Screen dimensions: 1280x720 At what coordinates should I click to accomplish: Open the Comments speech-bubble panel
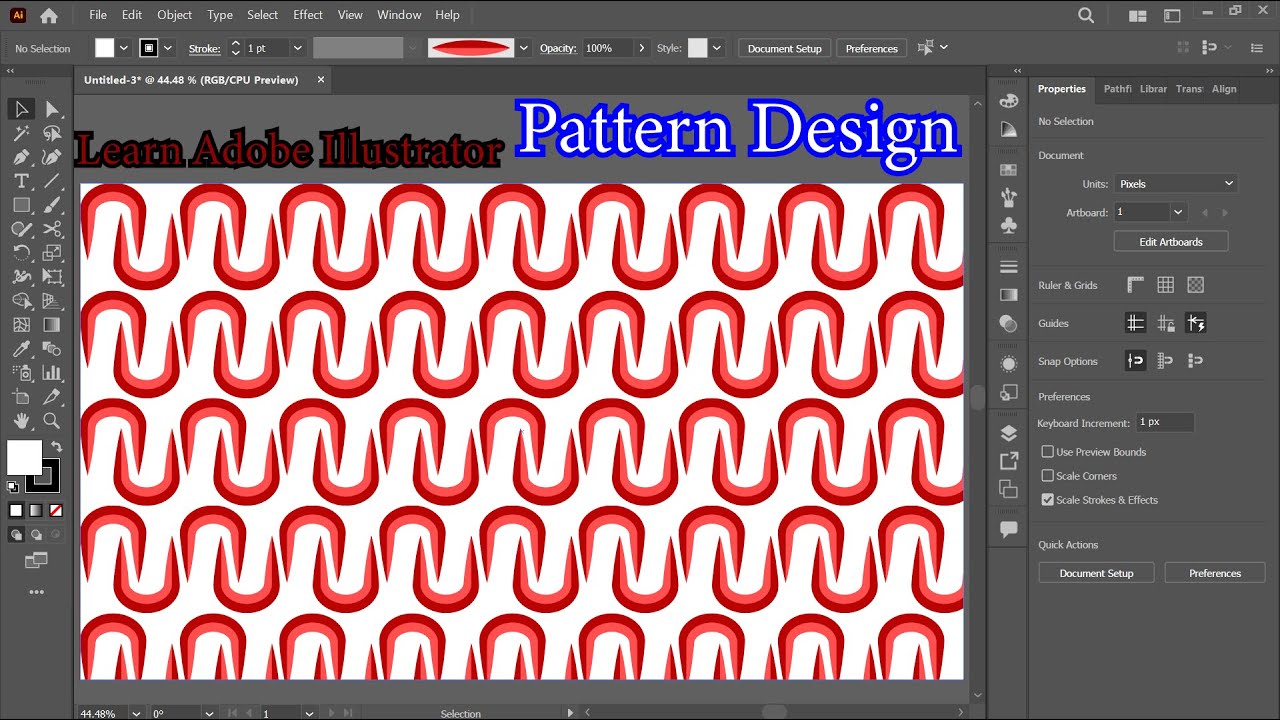[x=1009, y=529]
